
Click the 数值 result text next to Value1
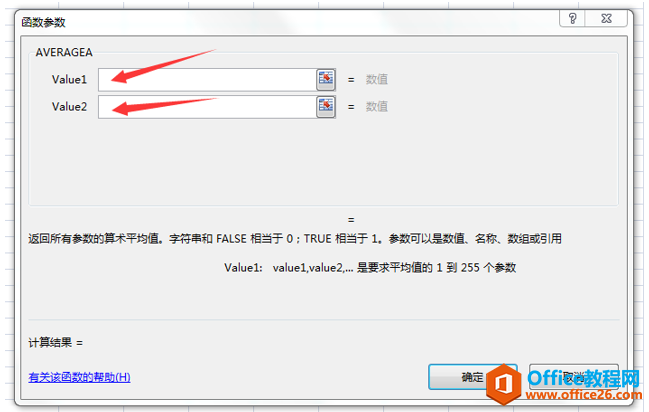click(x=377, y=79)
